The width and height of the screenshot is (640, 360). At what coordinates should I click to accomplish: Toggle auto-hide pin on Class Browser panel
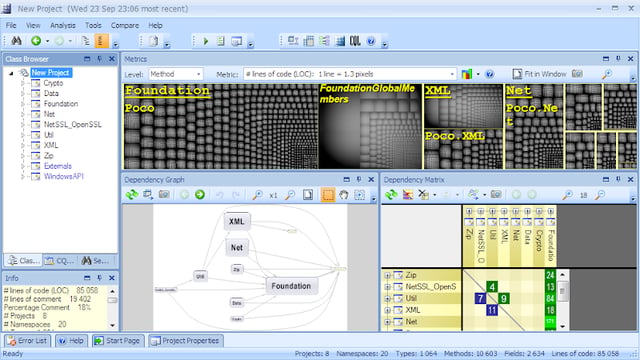[100, 59]
